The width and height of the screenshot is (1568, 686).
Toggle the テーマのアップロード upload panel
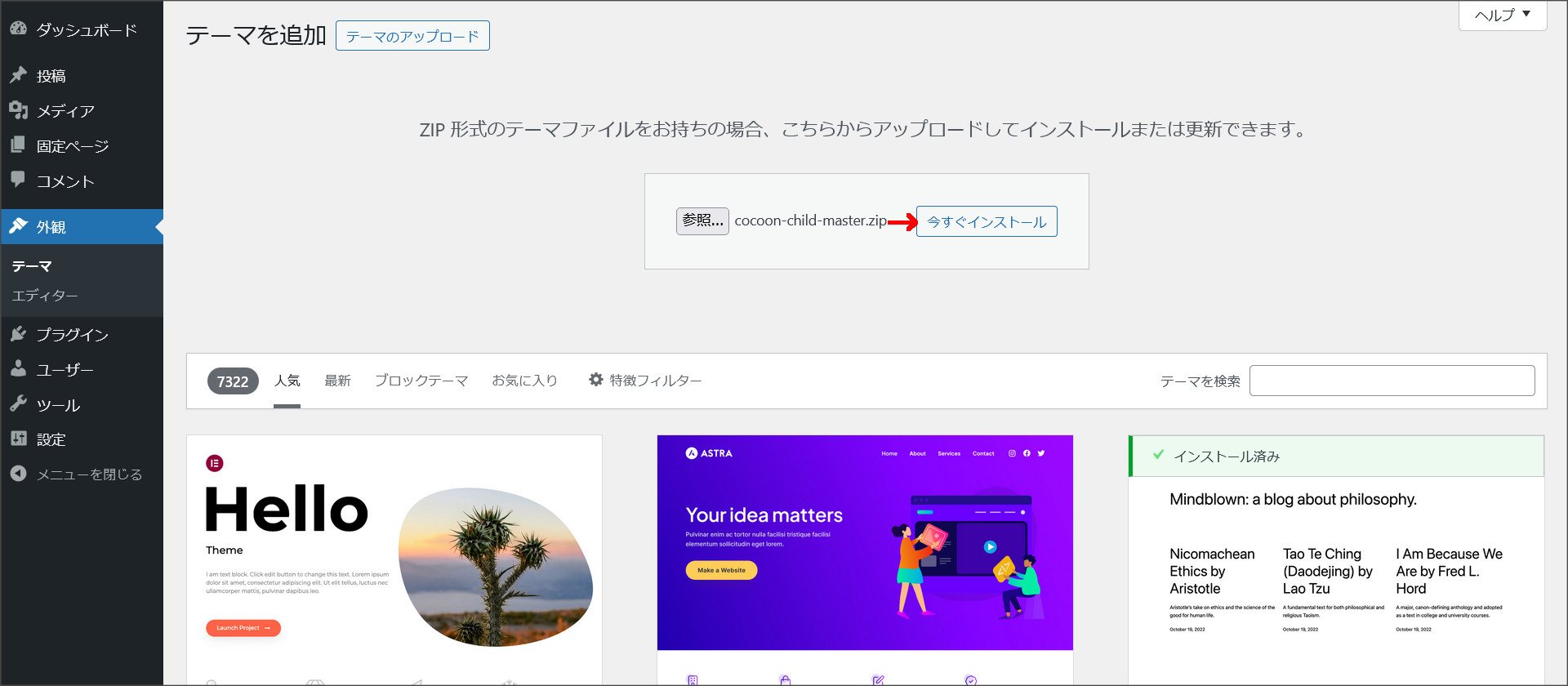pos(412,37)
